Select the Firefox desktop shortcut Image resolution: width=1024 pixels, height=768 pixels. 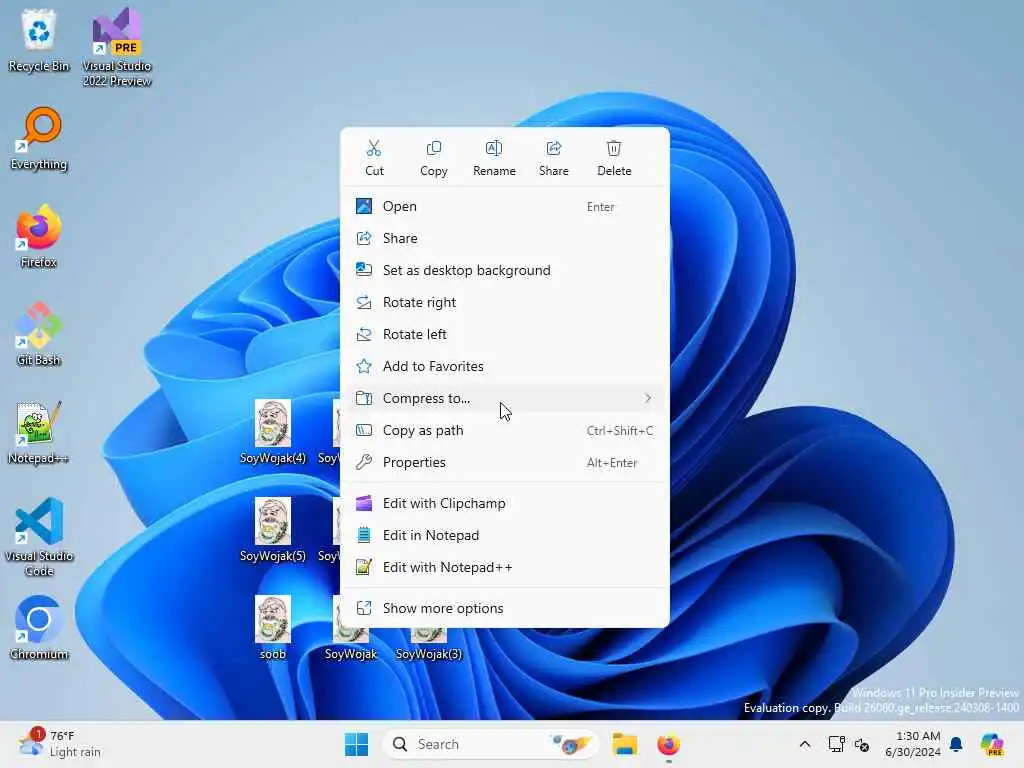[x=39, y=236]
